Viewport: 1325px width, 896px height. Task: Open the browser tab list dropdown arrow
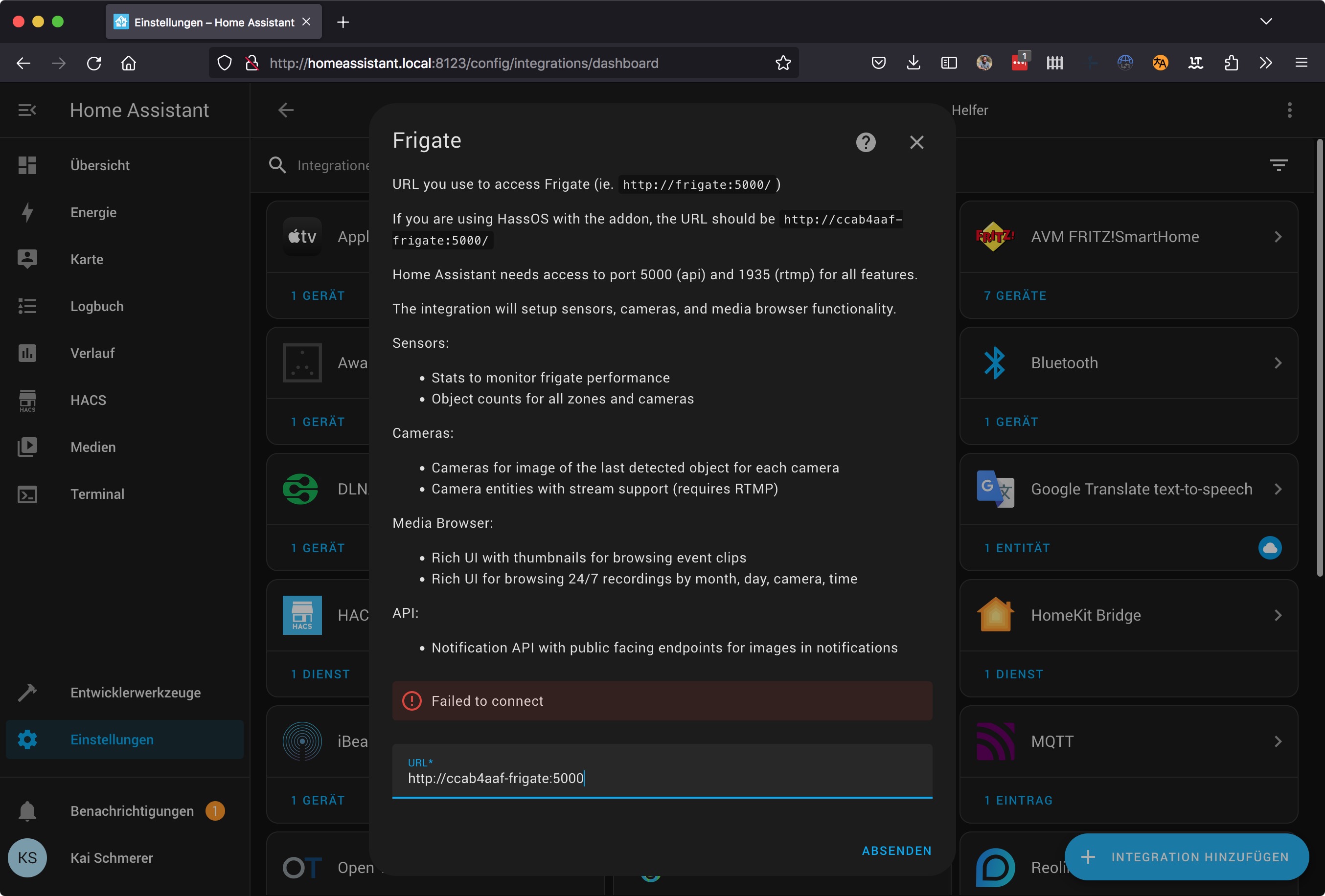(x=1266, y=22)
